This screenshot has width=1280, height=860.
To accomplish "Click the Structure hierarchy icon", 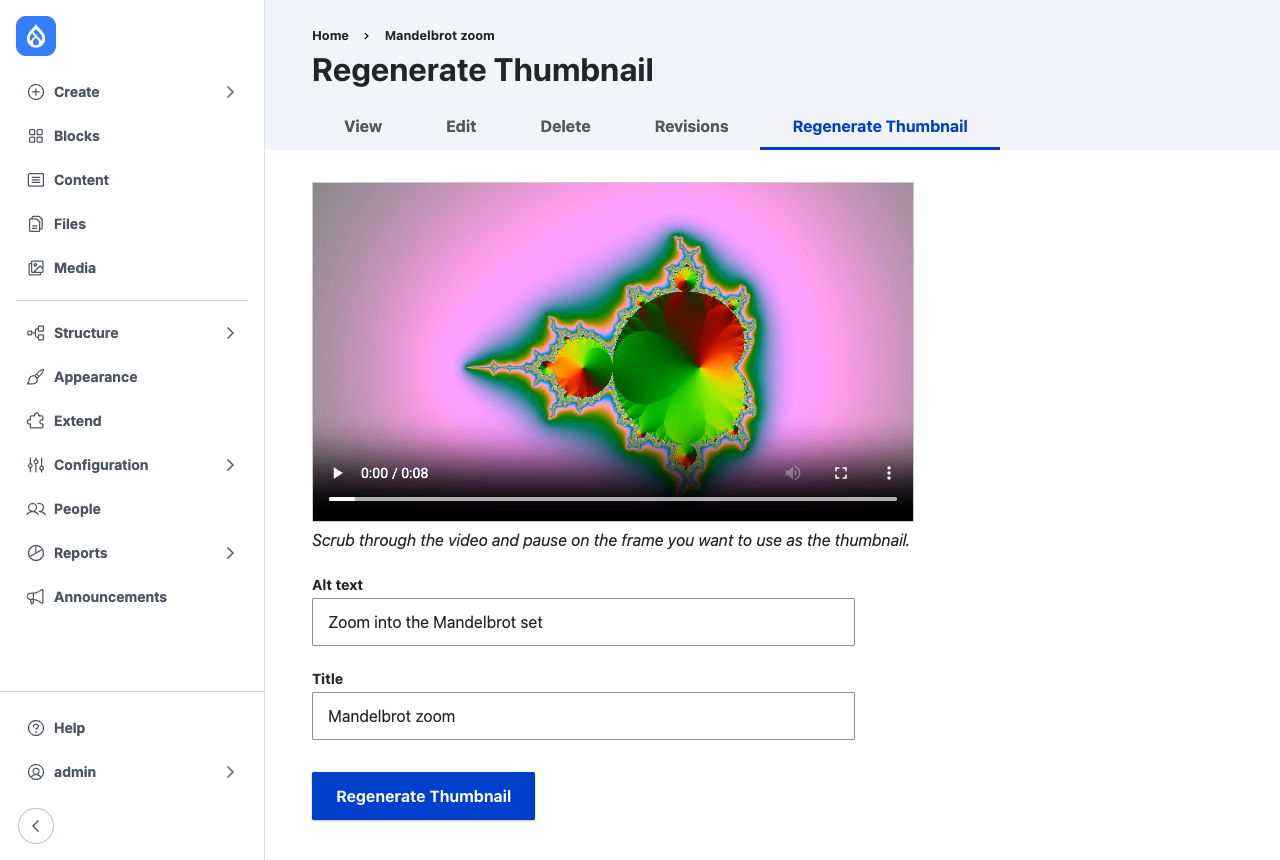I will point(36,333).
